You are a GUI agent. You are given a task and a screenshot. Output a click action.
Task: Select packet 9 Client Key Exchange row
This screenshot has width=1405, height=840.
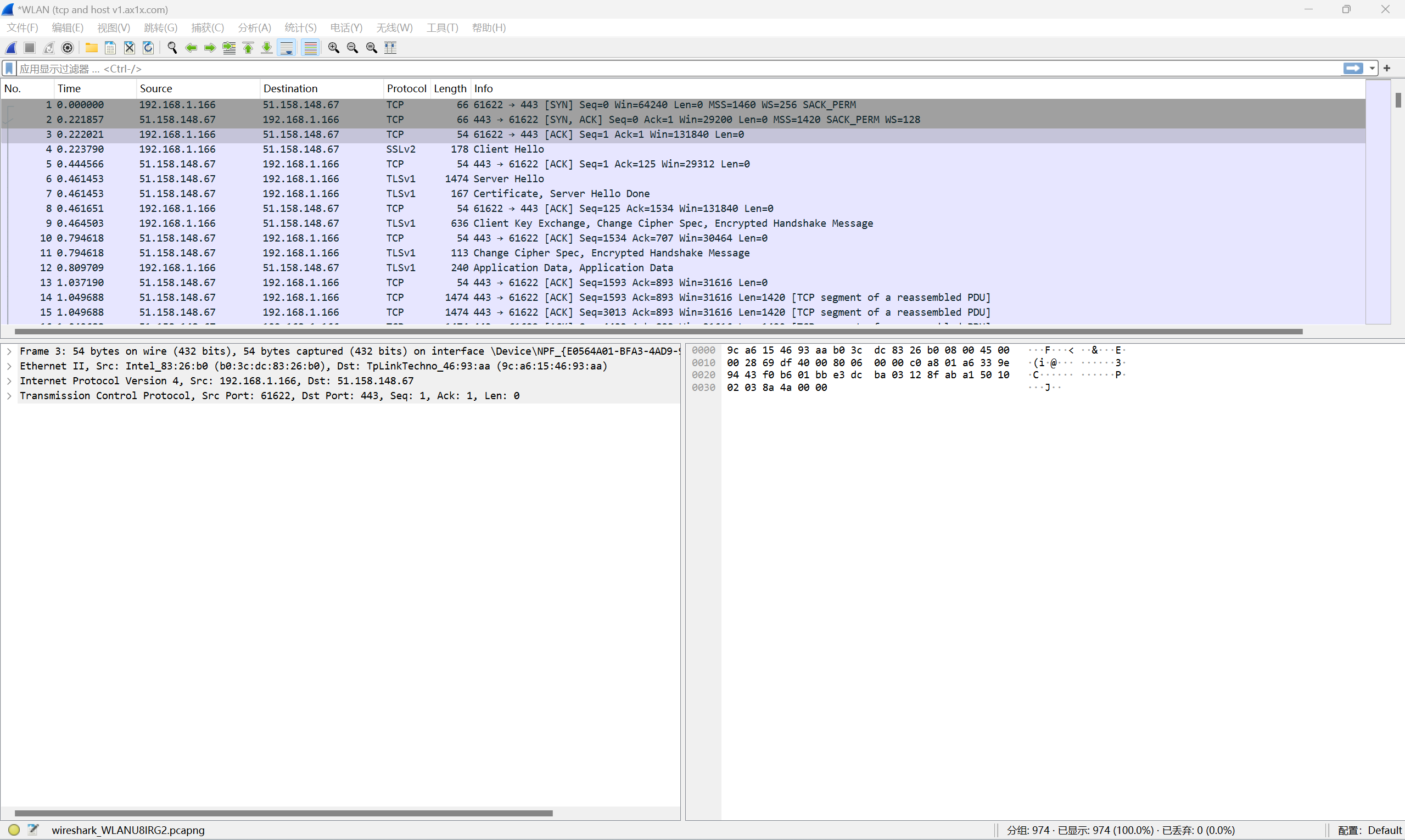(x=682, y=223)
